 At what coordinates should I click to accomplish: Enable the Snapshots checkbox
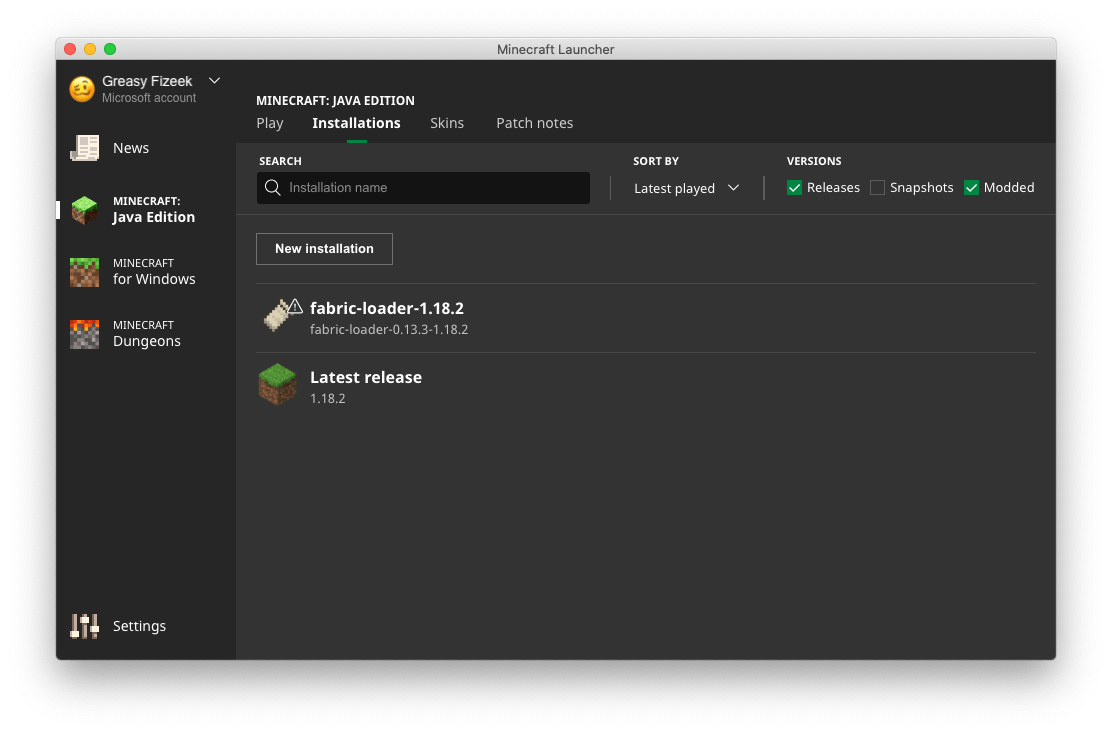[877, 187]
